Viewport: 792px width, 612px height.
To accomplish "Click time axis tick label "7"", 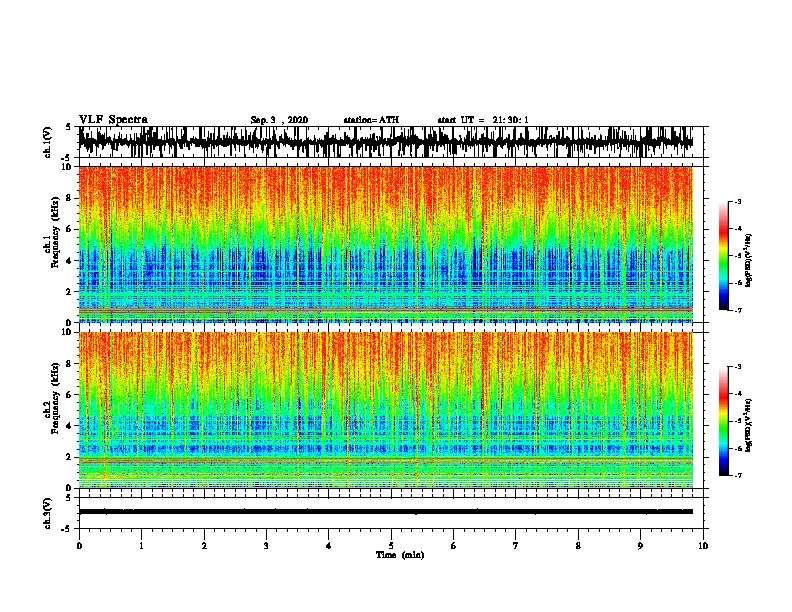I will (x=516, y=546).
